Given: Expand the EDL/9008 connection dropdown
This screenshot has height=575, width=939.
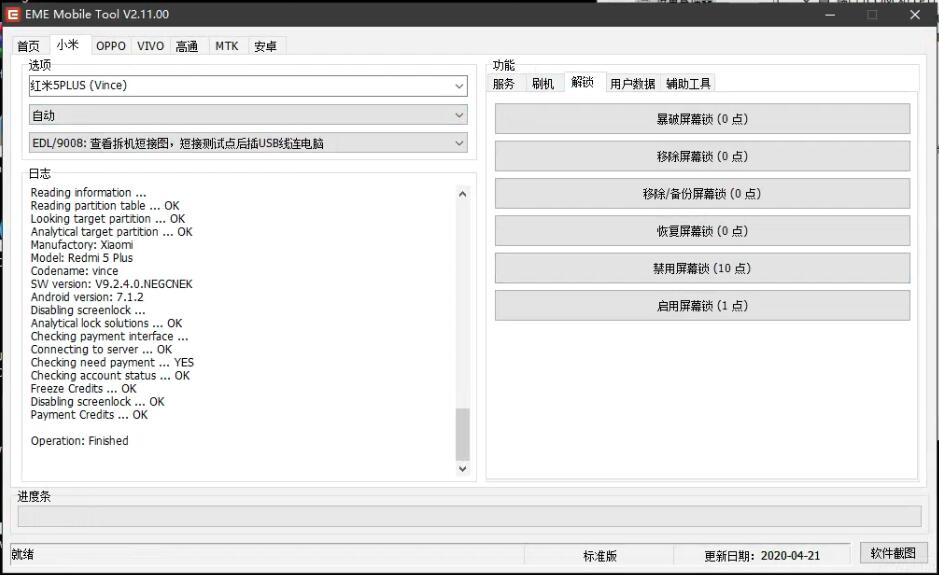Looking at the screenshot, I should (248, 143).
